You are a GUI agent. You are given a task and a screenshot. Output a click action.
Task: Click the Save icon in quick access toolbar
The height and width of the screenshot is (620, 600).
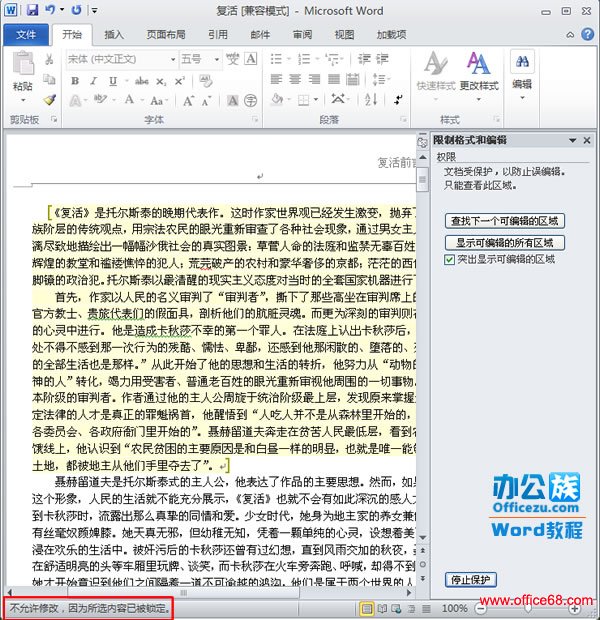pos(32,10)
